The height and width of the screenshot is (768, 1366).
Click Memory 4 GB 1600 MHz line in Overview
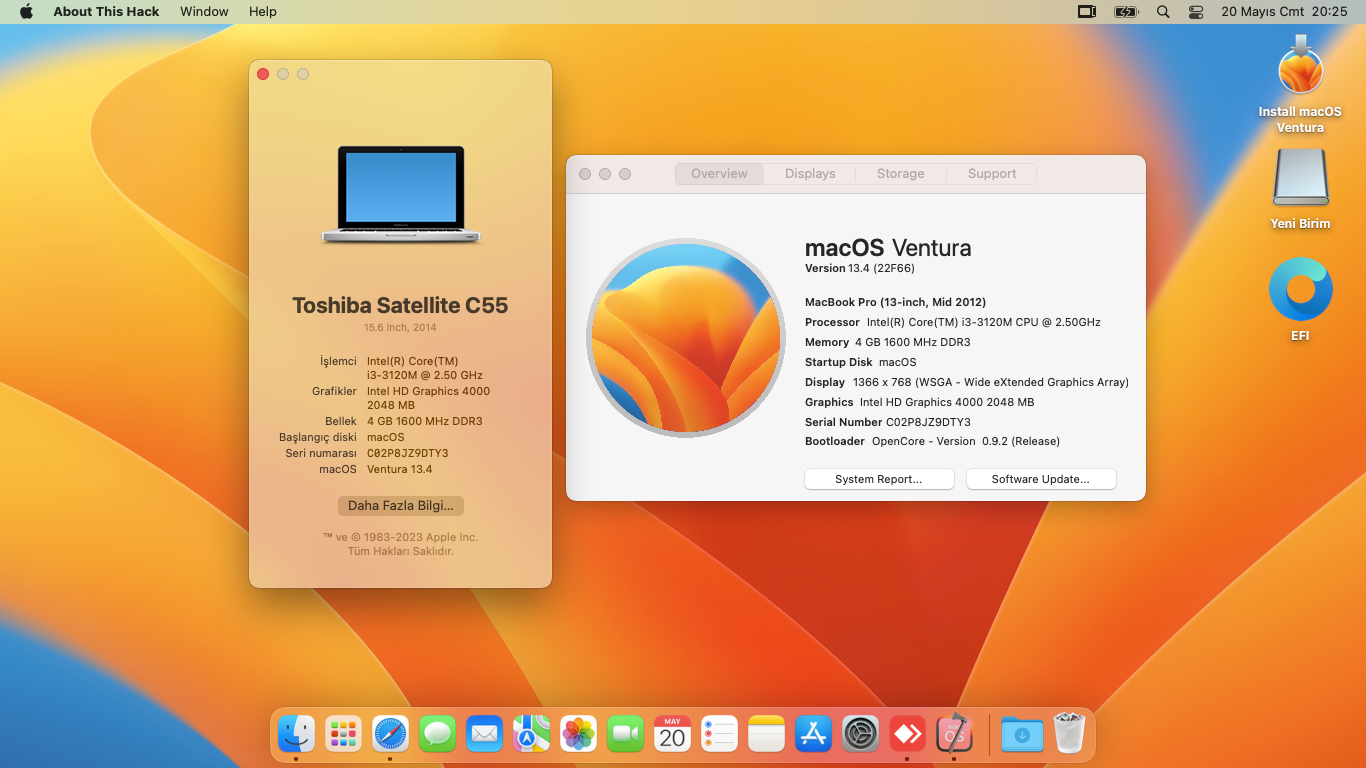click(888, 342)
